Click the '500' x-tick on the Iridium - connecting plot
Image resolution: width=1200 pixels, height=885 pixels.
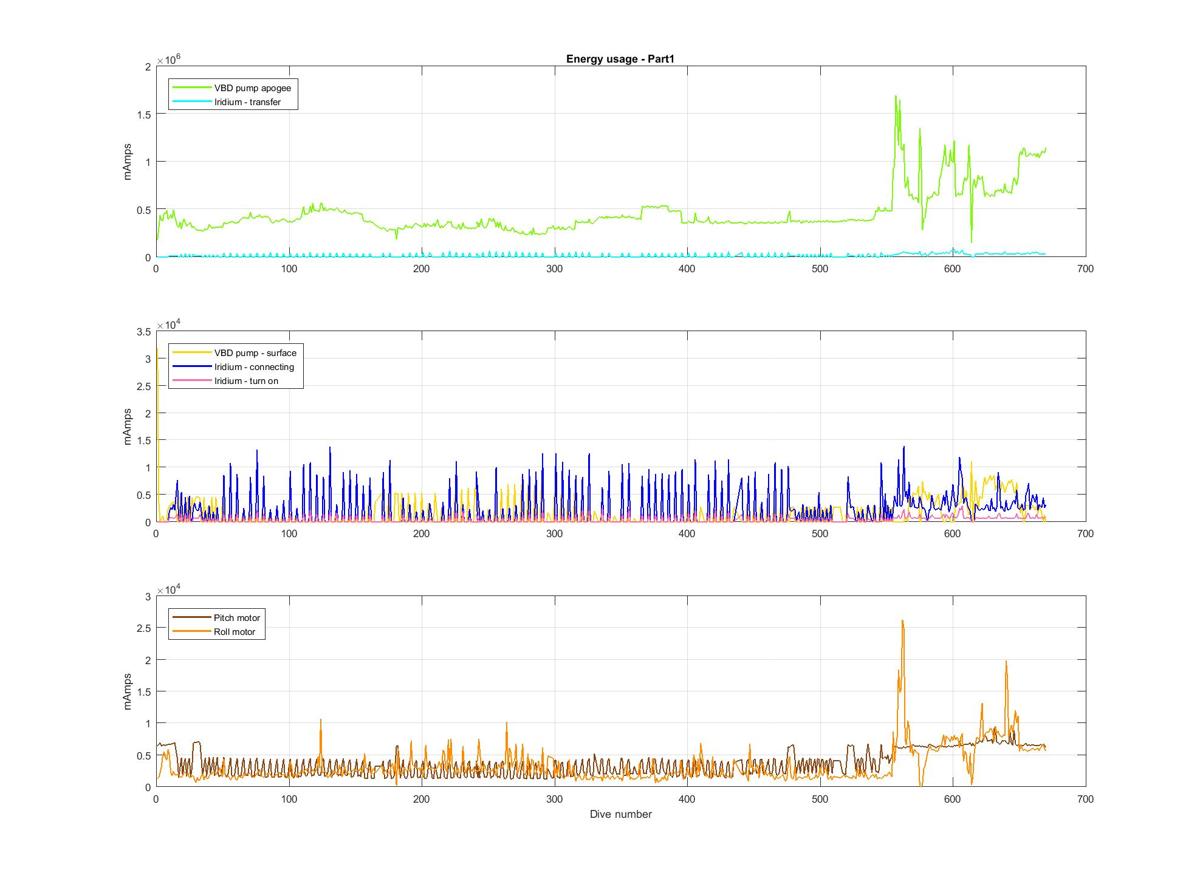819,534
